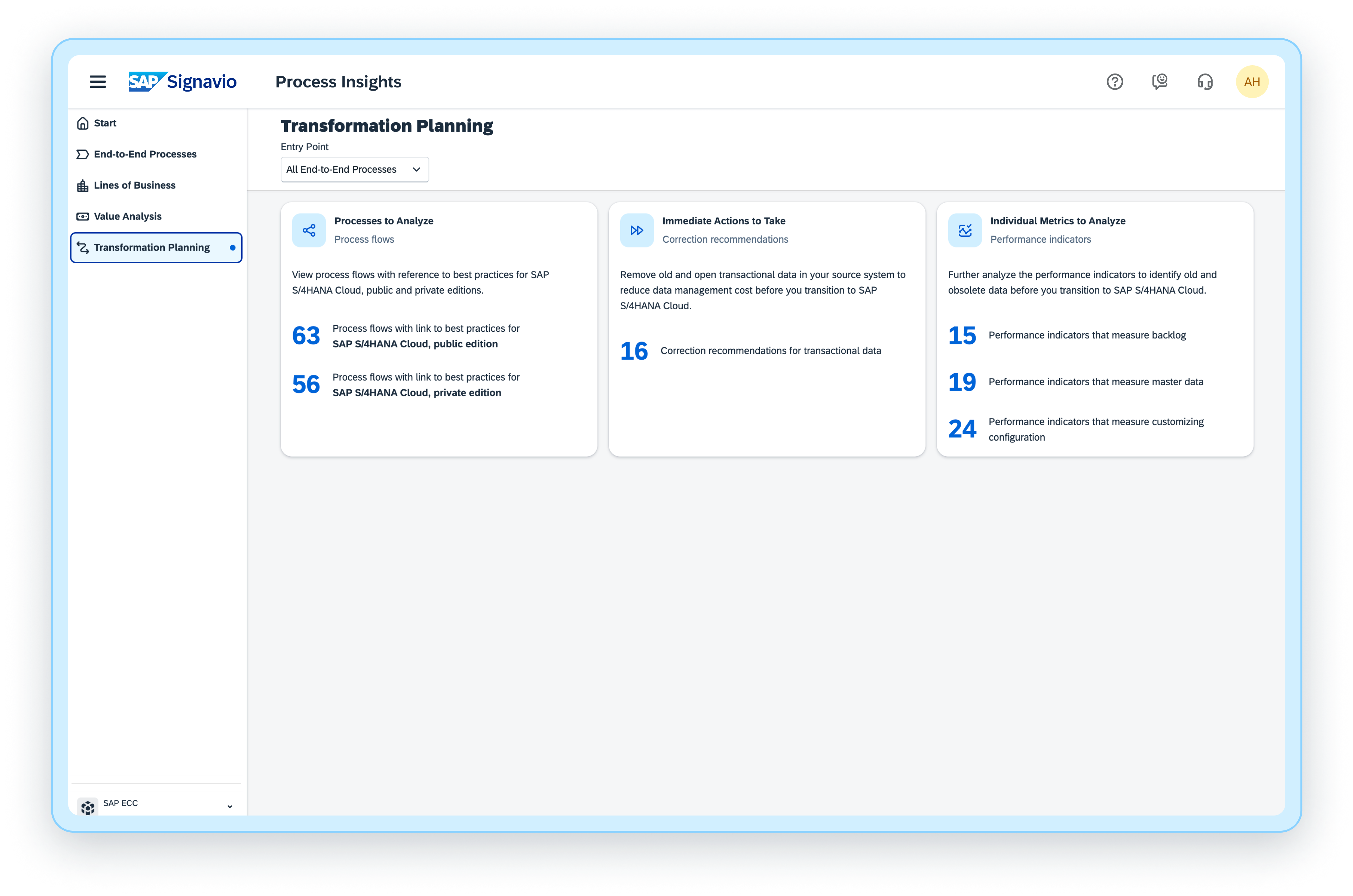
Task: Open the hamburger navigation menu
Action: 98,82
